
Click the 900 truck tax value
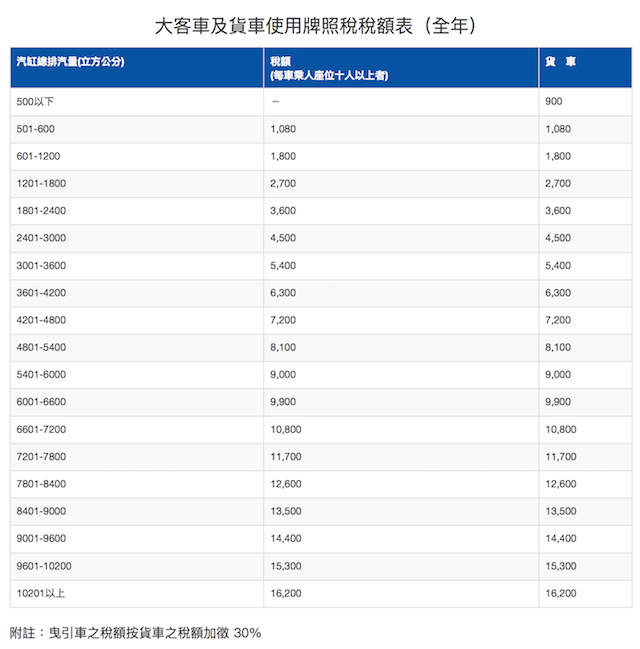coord(553,102)
